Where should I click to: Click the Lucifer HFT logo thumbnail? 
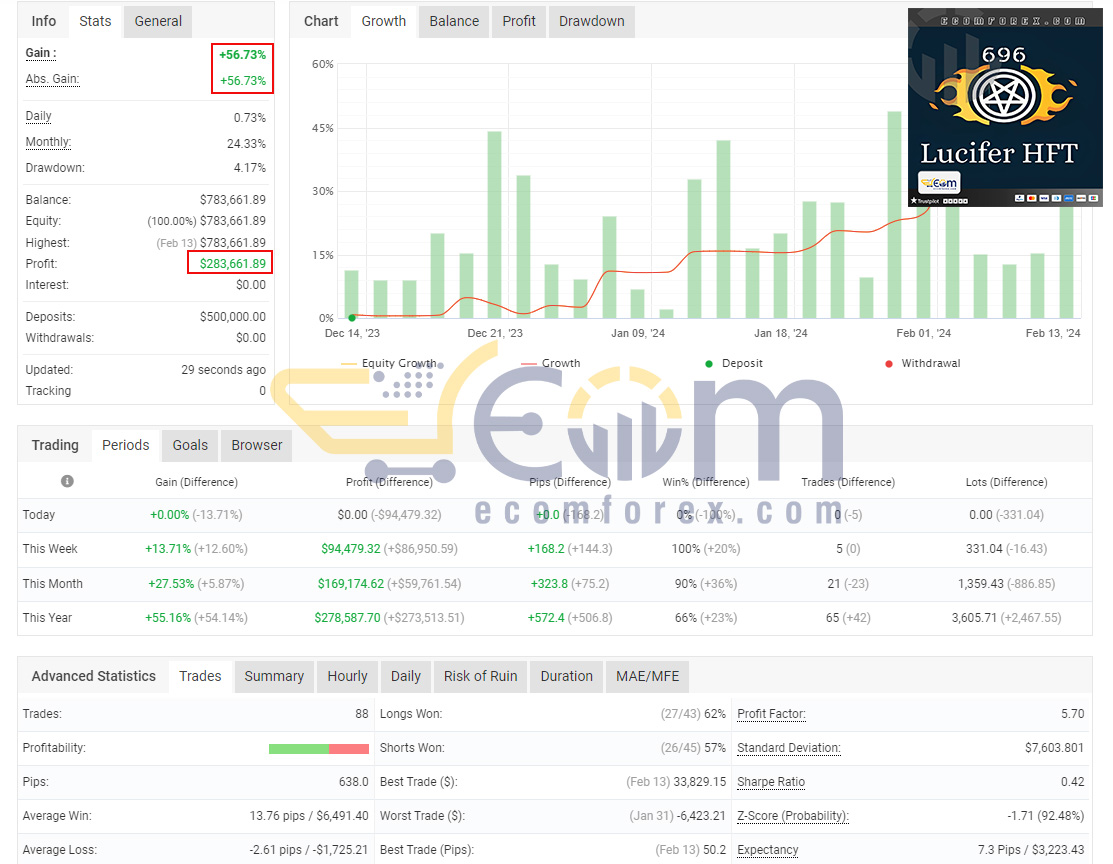1005,107
